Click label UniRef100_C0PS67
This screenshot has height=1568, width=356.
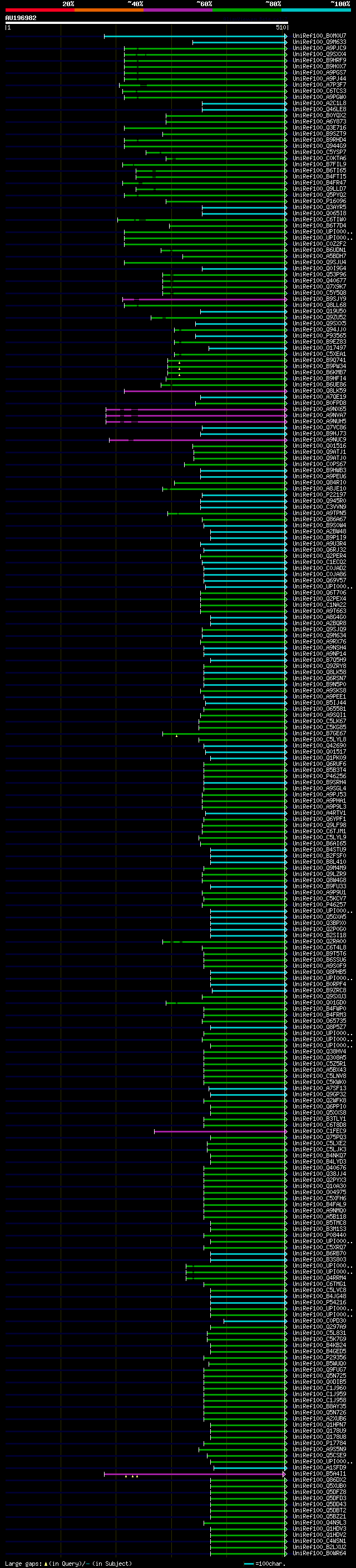click(x=319, y=464)
